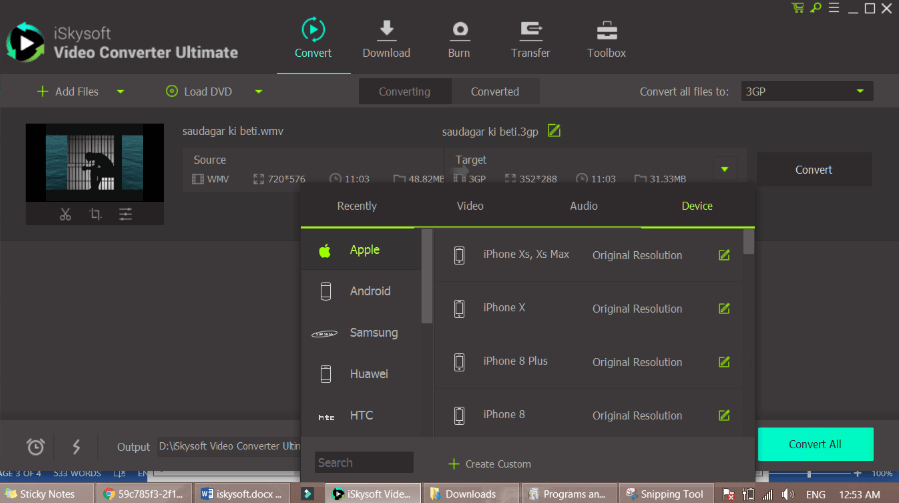
Task: Click the volume speaker tray icon
Action: (x=788, y=494)
